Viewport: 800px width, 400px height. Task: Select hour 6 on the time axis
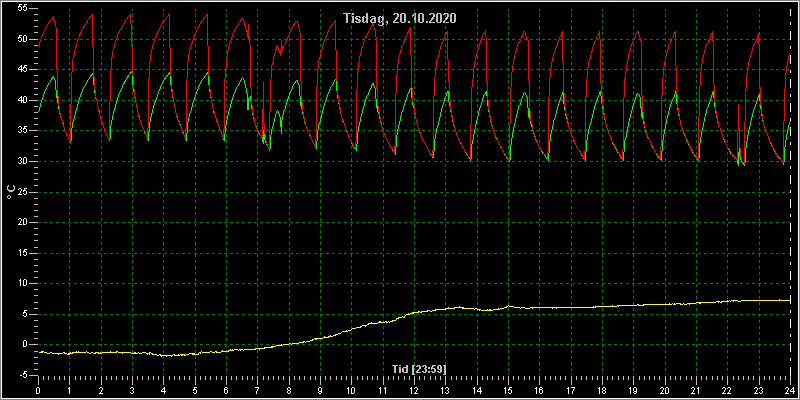(x=226, y=391)
